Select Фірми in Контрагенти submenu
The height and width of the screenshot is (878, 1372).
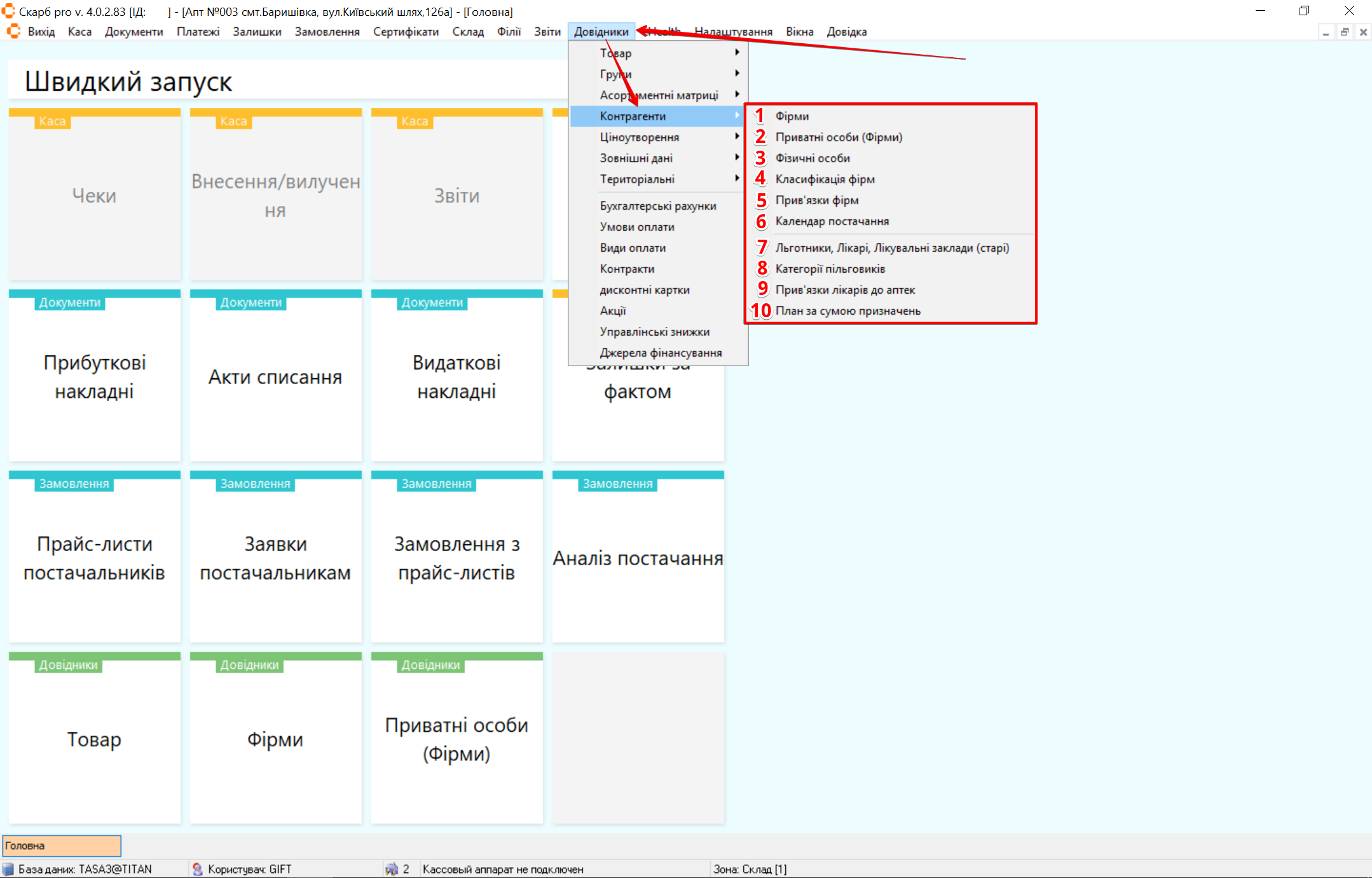[792, 116]
